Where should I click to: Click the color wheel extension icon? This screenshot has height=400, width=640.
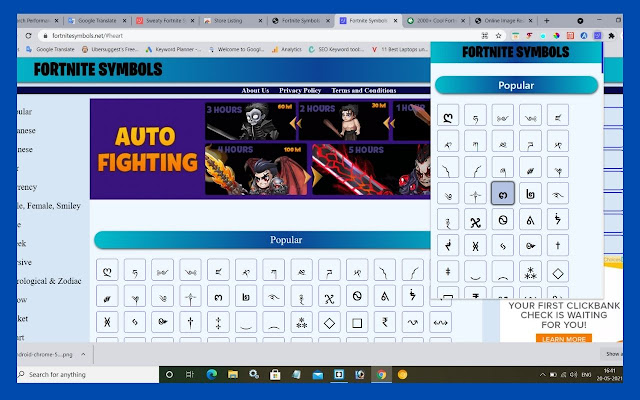[556, 36]
